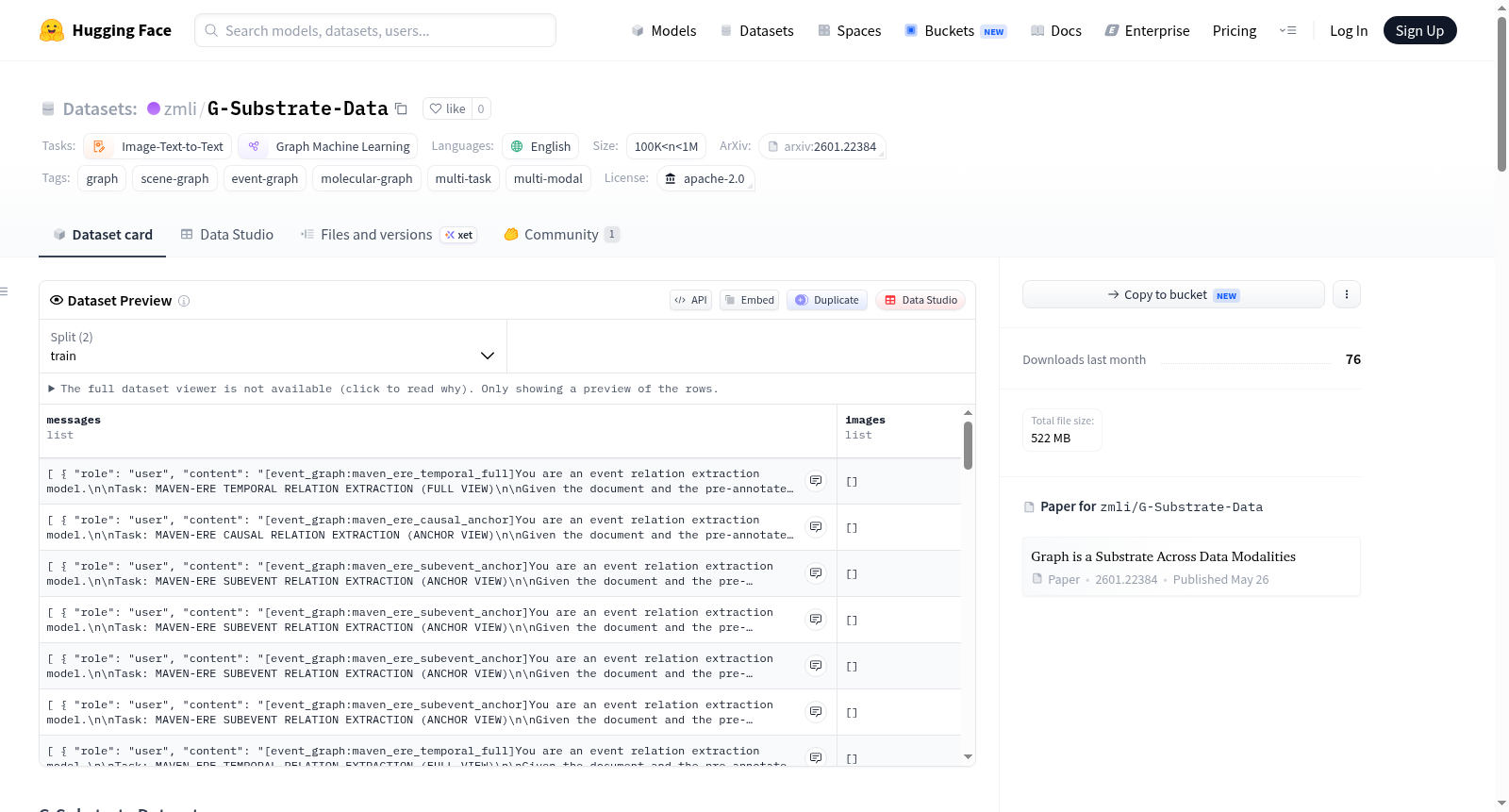This screenshot has width=1509, height=812.
Task: Click in the search models, datasets, users field
Action: (375, 30)
